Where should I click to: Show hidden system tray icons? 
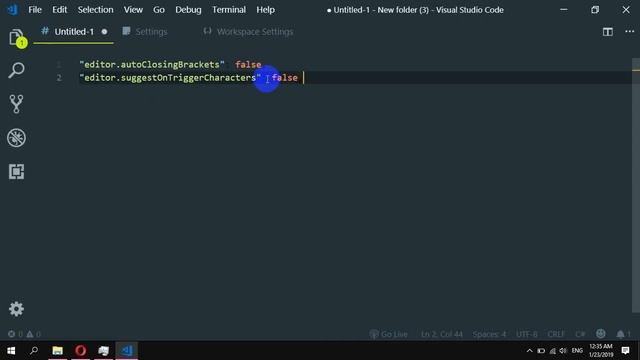point(529,351)
